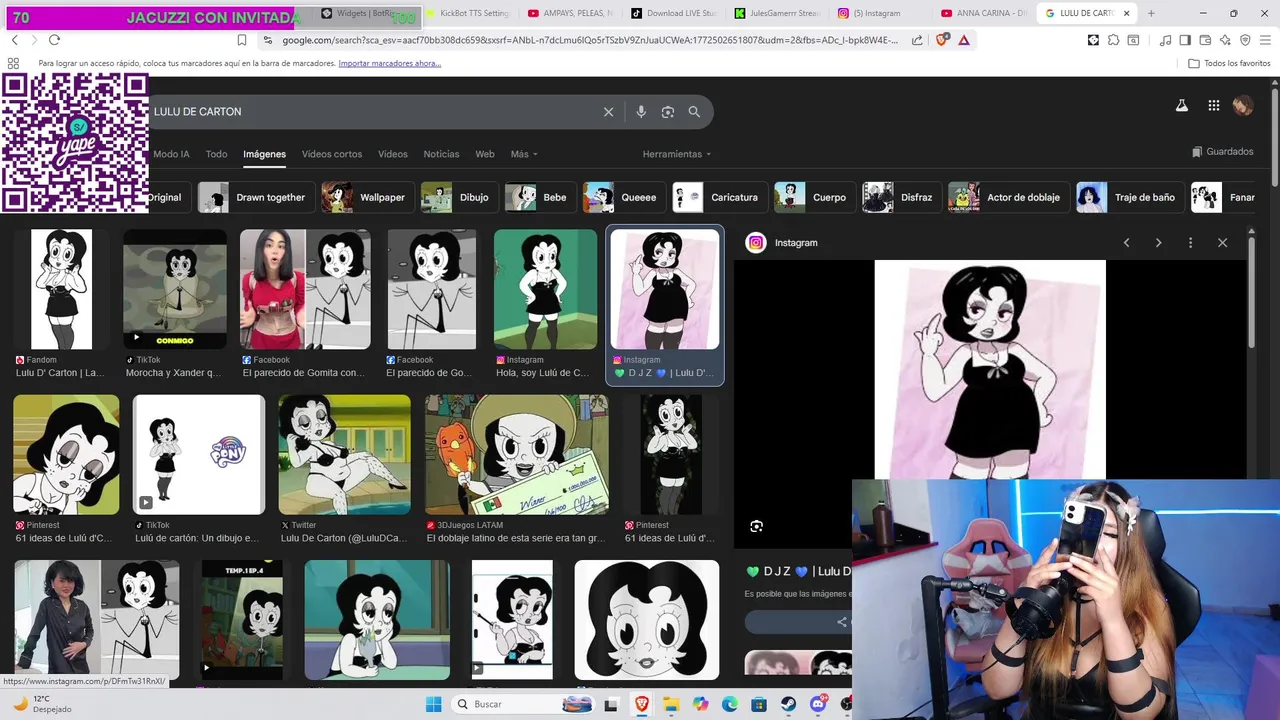Open Google apps grid
This screenshot has height=720, width=1280.
(x=1213, y=106)
